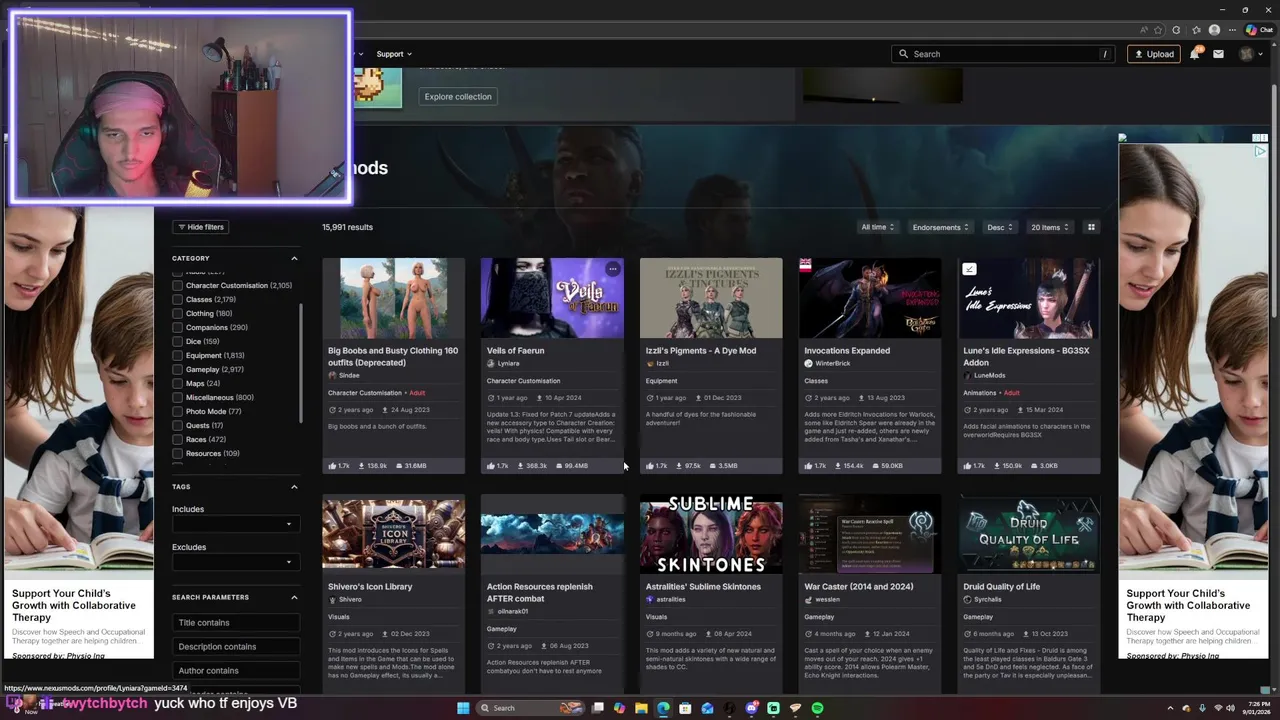Click the Explore collection button
Image resolution: width=1280 pixels, height=720 pixels.
coord(458,97)
